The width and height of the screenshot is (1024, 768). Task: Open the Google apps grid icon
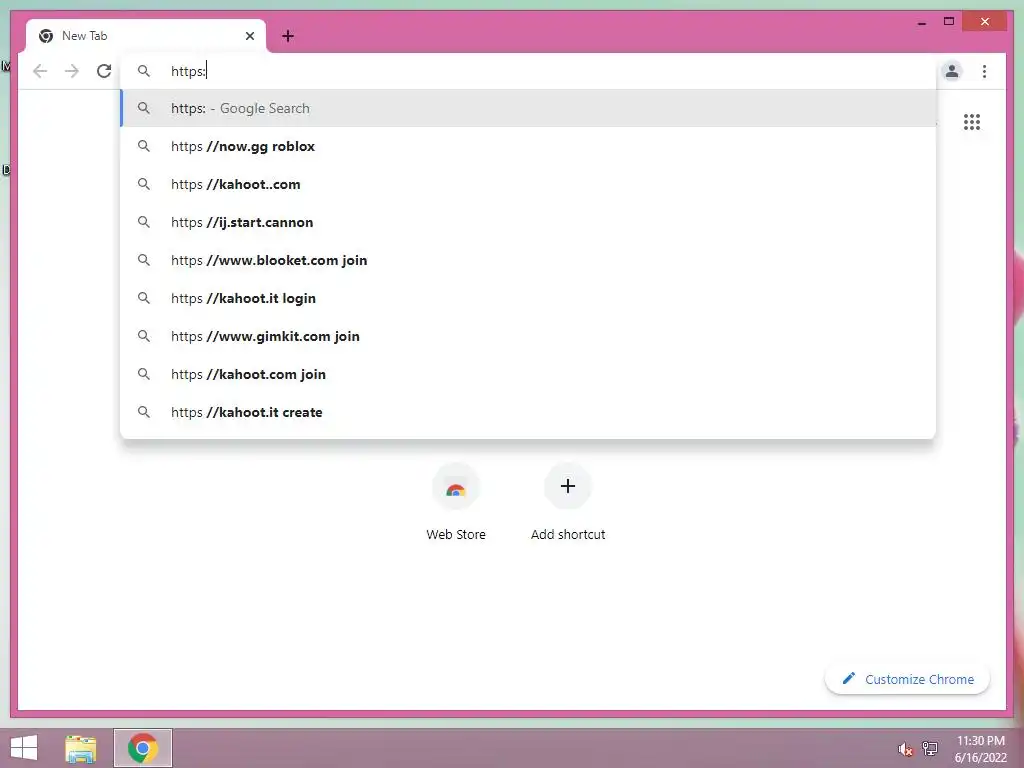[972, 122]
